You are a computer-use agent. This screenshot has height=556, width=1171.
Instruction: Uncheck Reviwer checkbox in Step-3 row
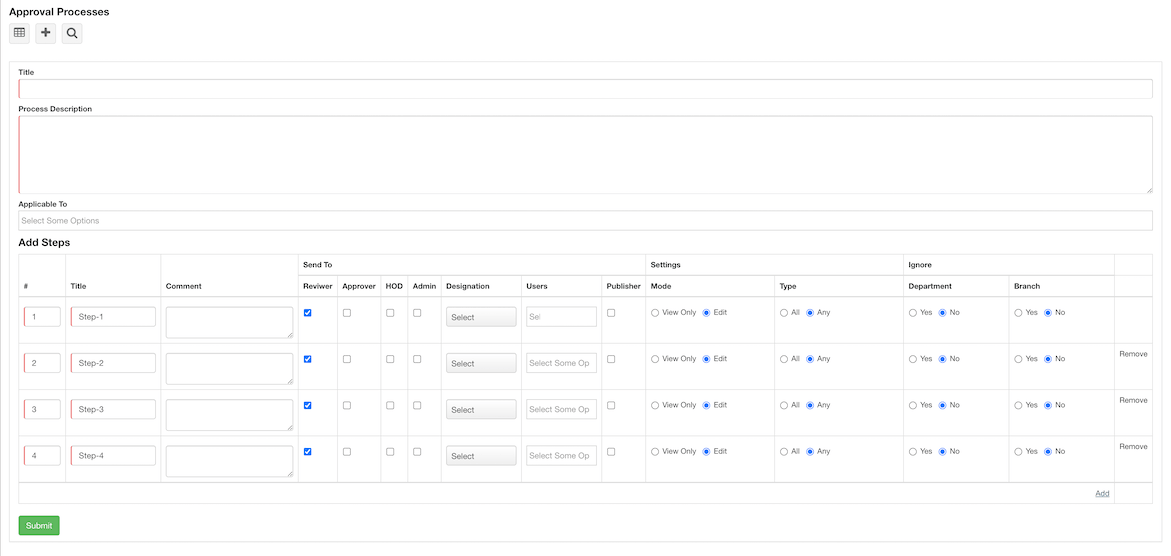click(308, 406)
